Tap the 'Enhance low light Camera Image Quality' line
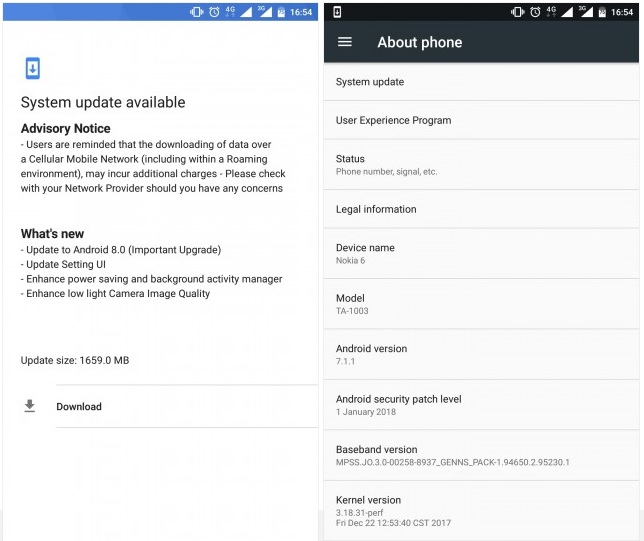Image resolution: width=644 pixels, height=541 pixels. [115, 294]
